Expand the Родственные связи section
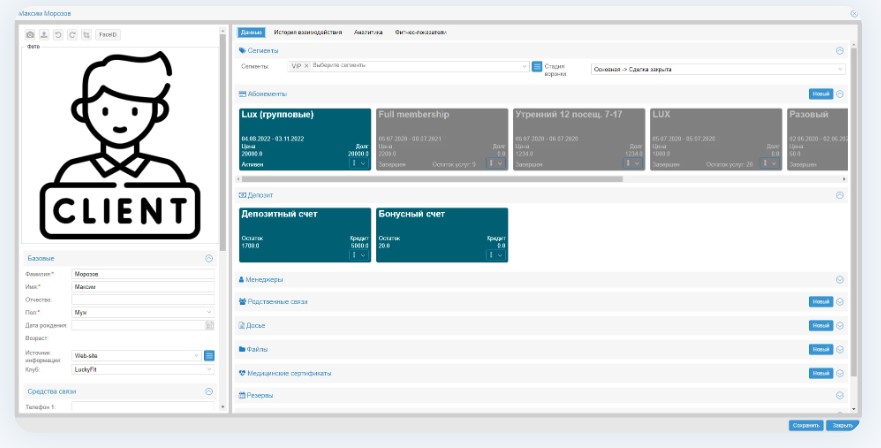Image resolution: width=881 pixels, height=448 pixels. pos(840,302)
